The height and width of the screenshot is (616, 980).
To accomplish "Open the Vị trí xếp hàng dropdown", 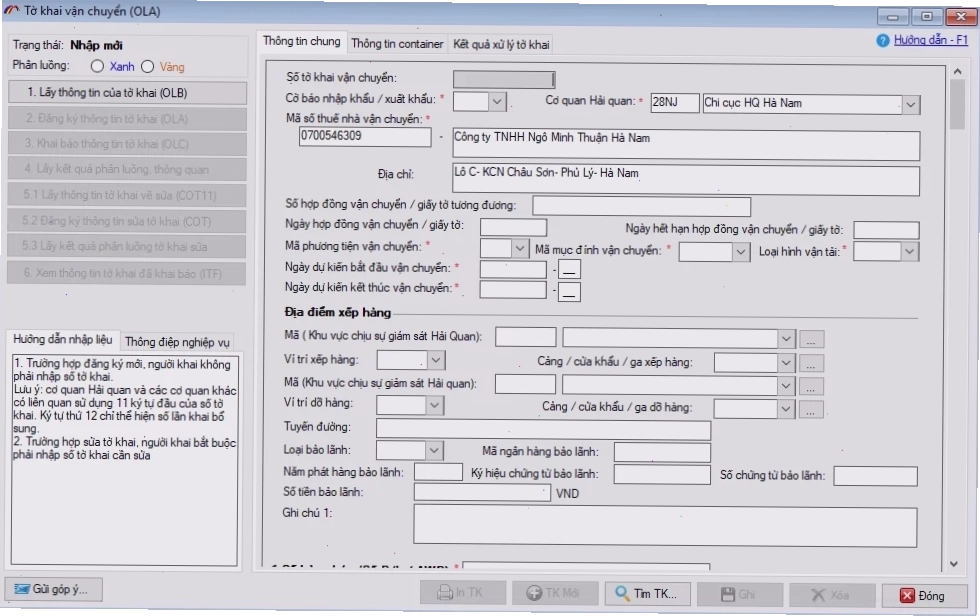I will pyautogui.click(x=436, y=360).
